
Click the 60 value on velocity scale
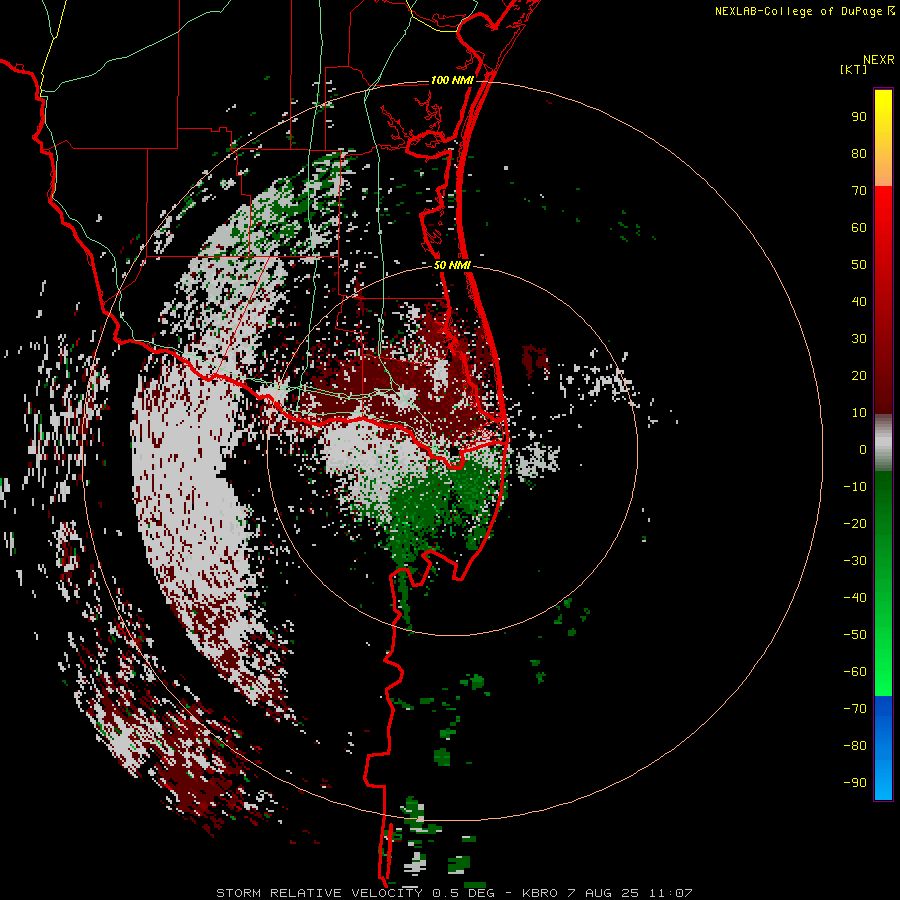click(859, 227)
